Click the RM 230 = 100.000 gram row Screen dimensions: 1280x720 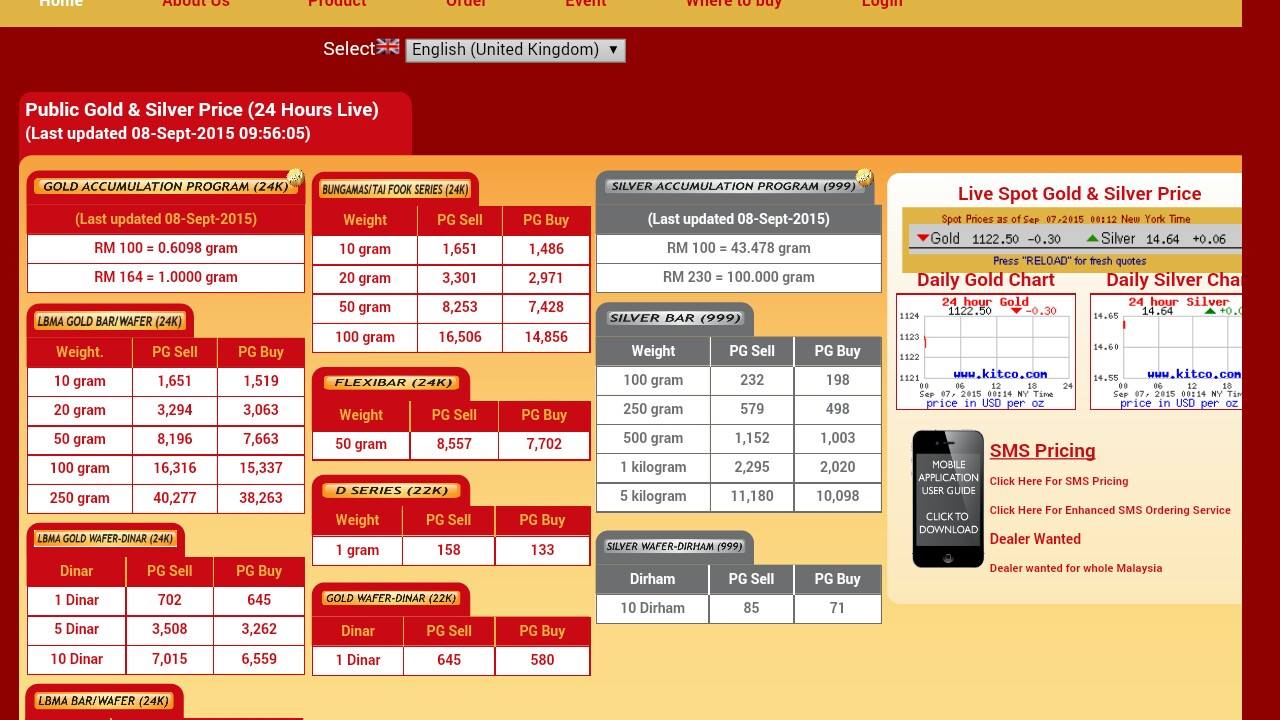tap(739, 277)
